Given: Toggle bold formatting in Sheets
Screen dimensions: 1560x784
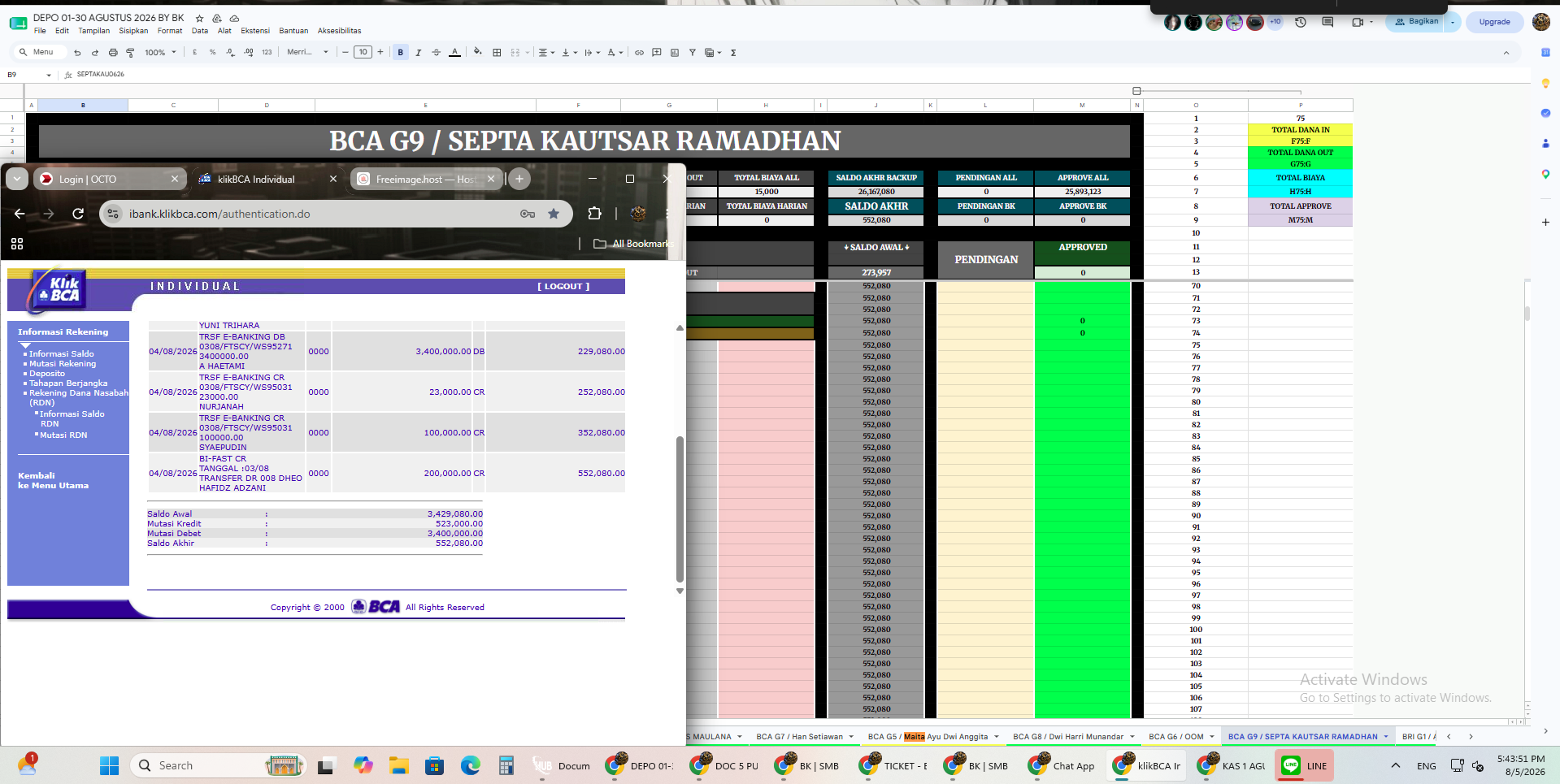Looking at the screenshot, I should [401, 52].
